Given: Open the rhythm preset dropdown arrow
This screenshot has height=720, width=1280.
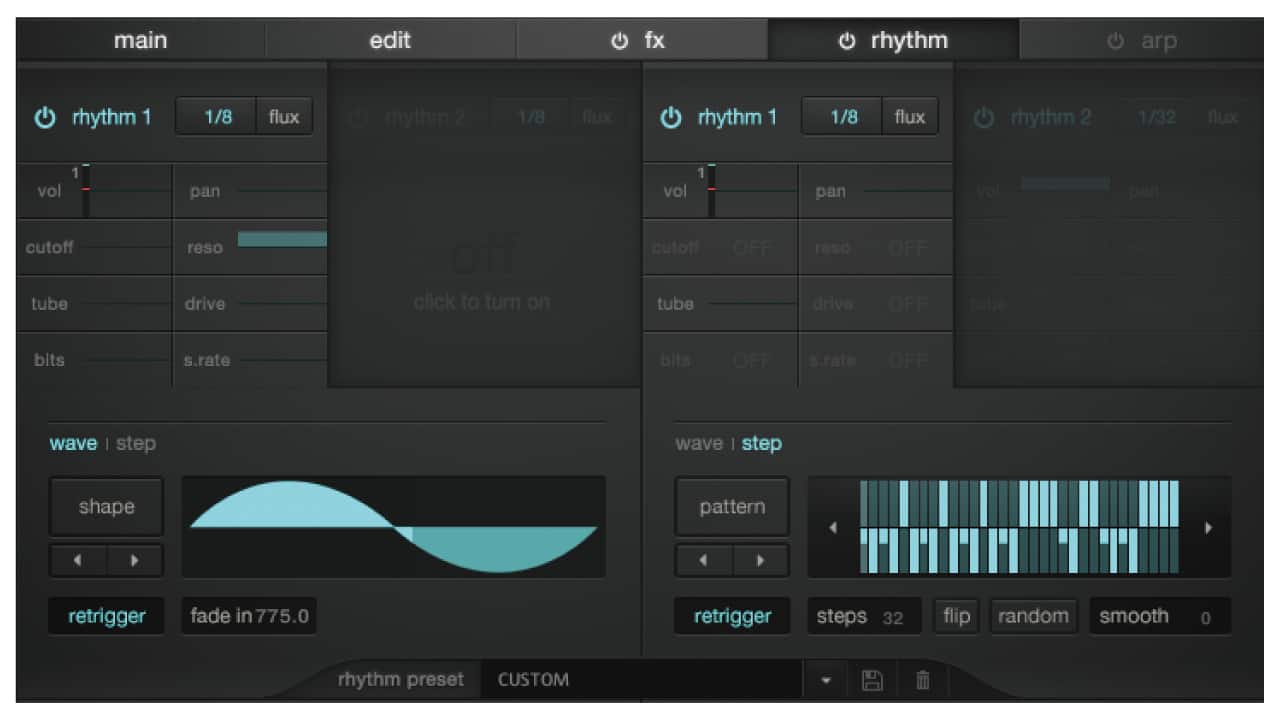Looking at the screenshot, I should [826, 679].
